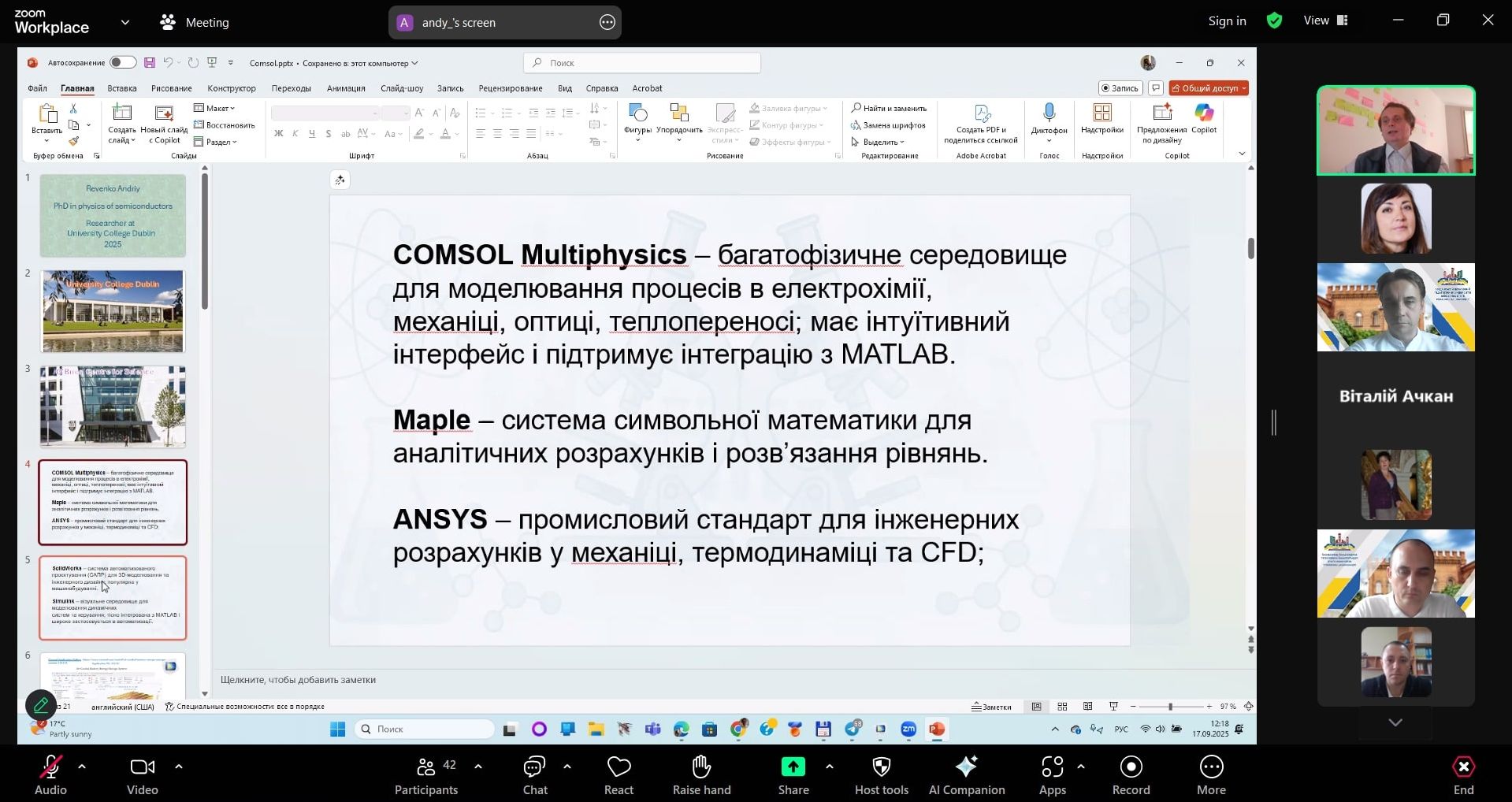Open Zoom Apps menu
1512x802 pixels.
coord(1052,775)
